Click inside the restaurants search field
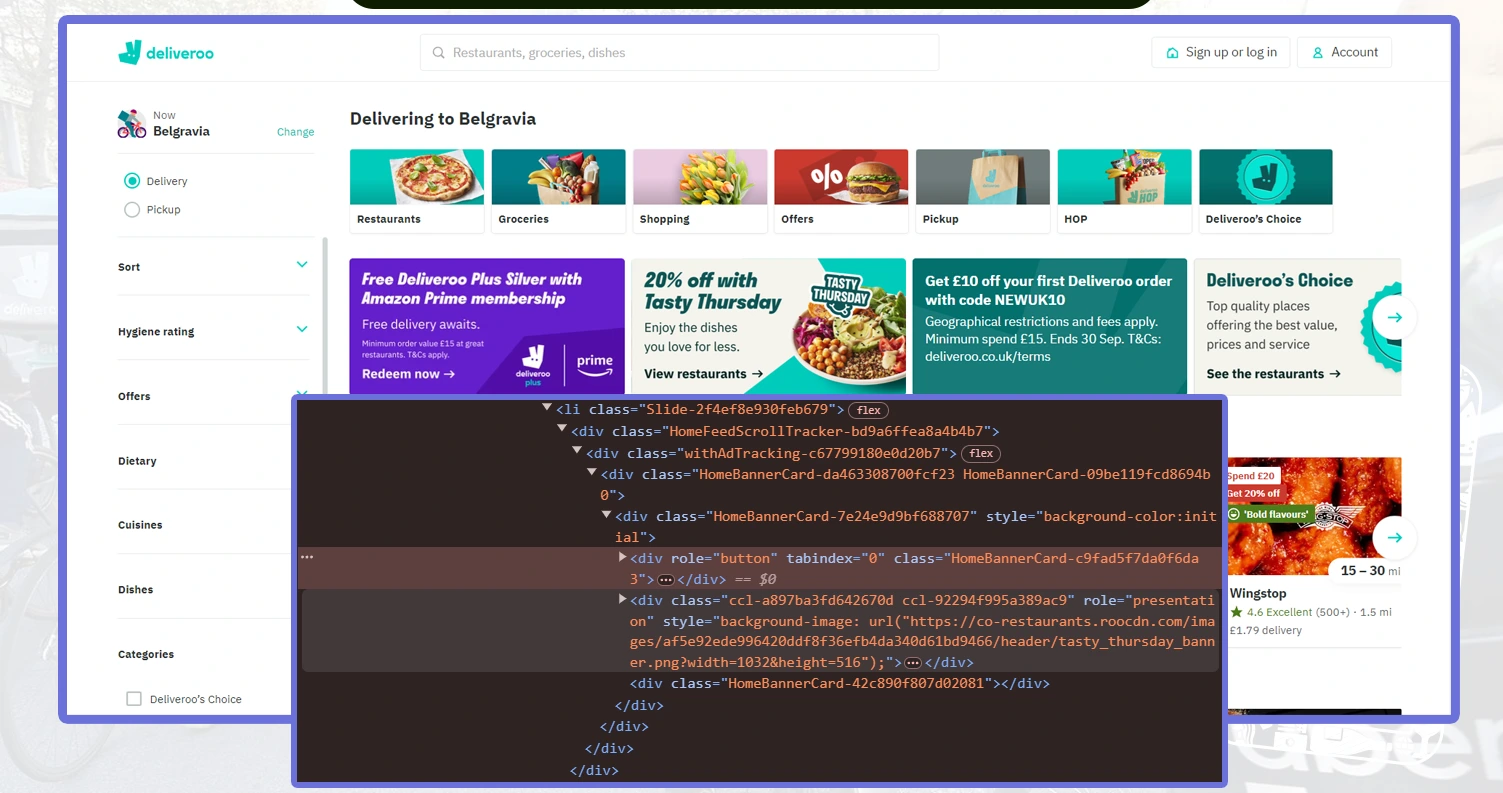Viewport: 1503px width, 793px height. pos(680,52)
